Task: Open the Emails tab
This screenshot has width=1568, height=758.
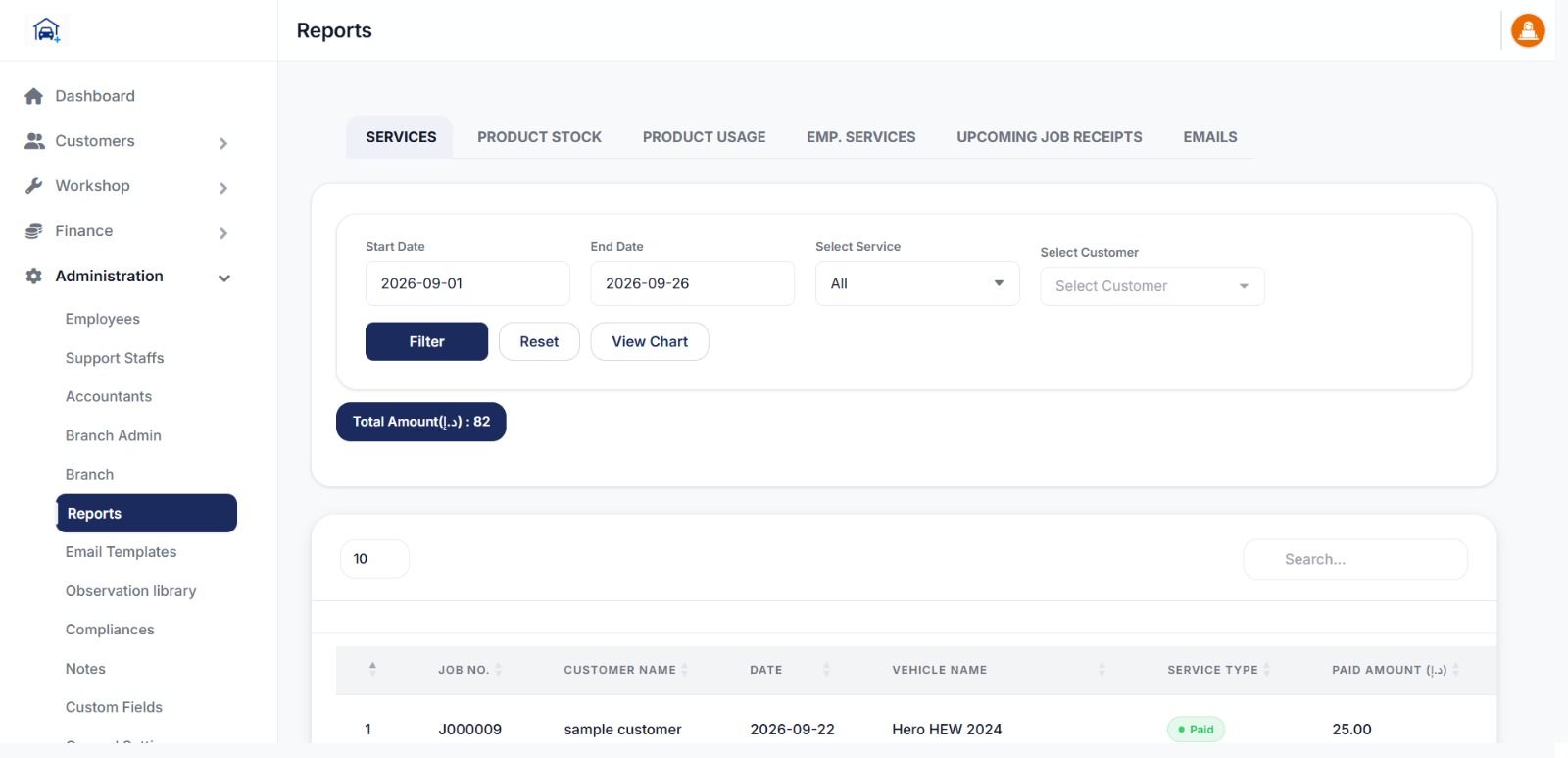Action: click(x=1210, y=137)
